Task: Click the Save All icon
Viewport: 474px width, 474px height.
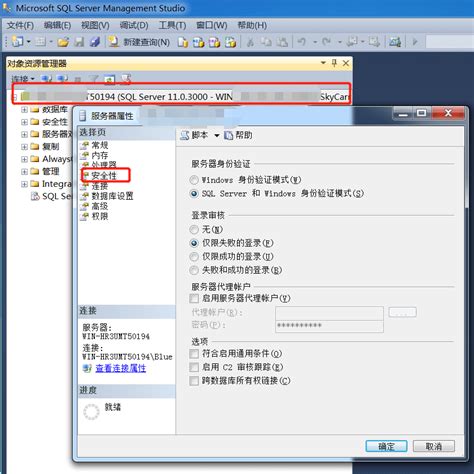Action: (95, 42)
